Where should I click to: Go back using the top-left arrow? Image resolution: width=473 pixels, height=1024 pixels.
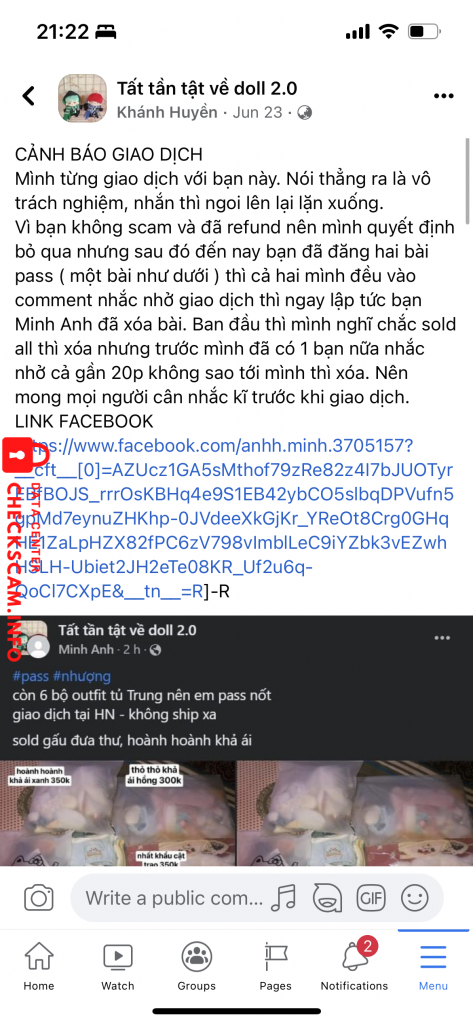coord(29,96)
